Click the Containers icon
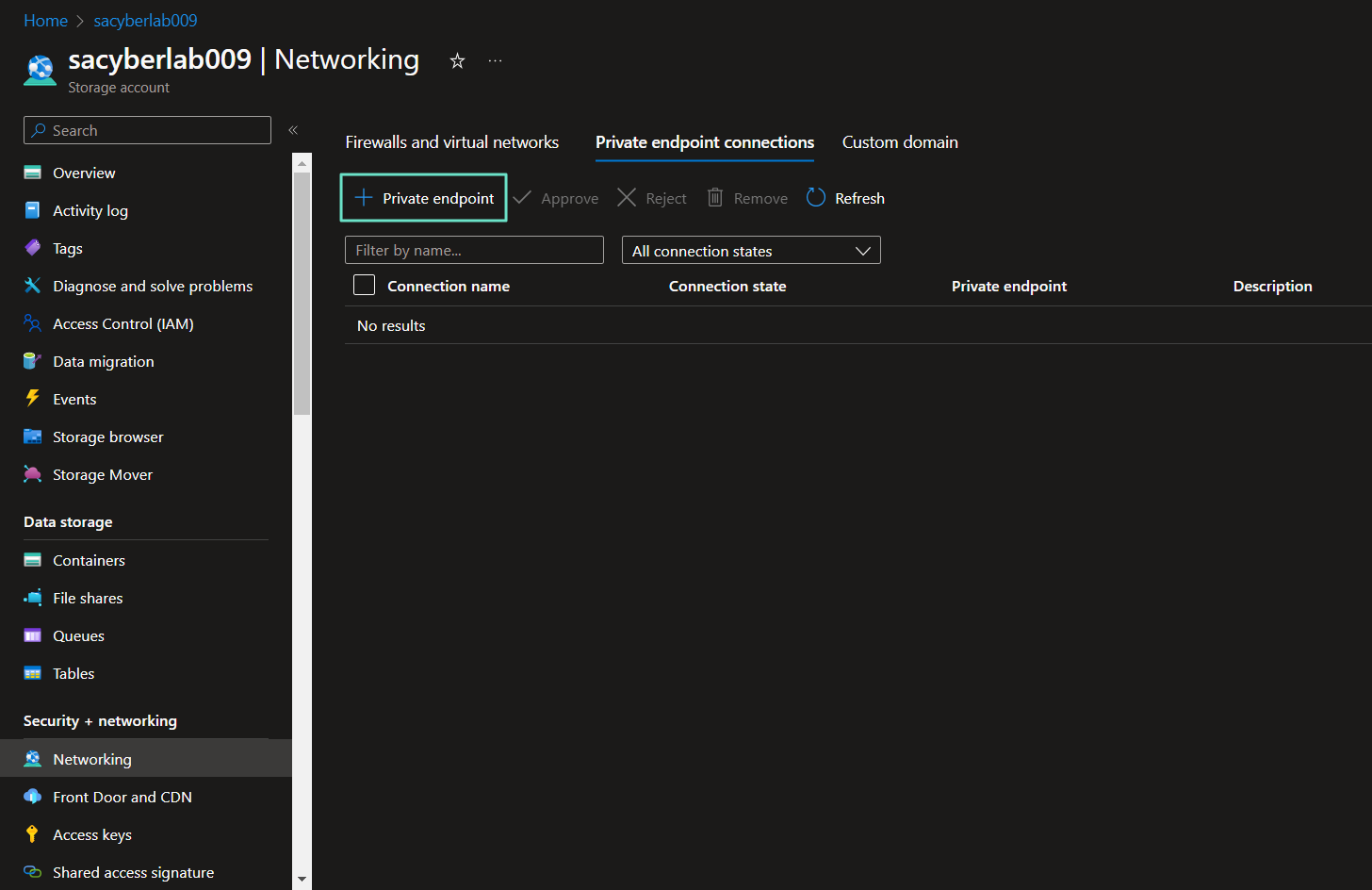This screenshot has height=890, width=1372. coord(32,560)
